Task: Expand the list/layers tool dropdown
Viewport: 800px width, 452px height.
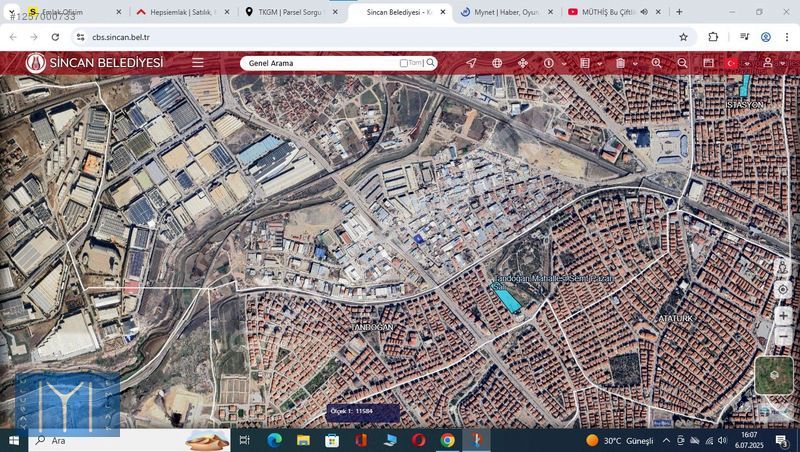Action: click(599, 64)
